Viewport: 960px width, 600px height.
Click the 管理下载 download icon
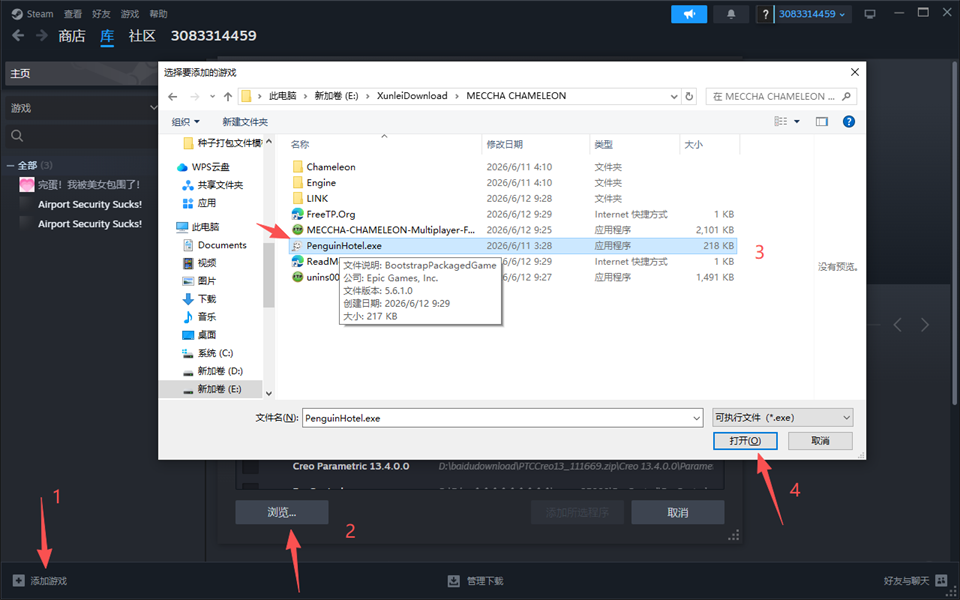click(454, 580)
